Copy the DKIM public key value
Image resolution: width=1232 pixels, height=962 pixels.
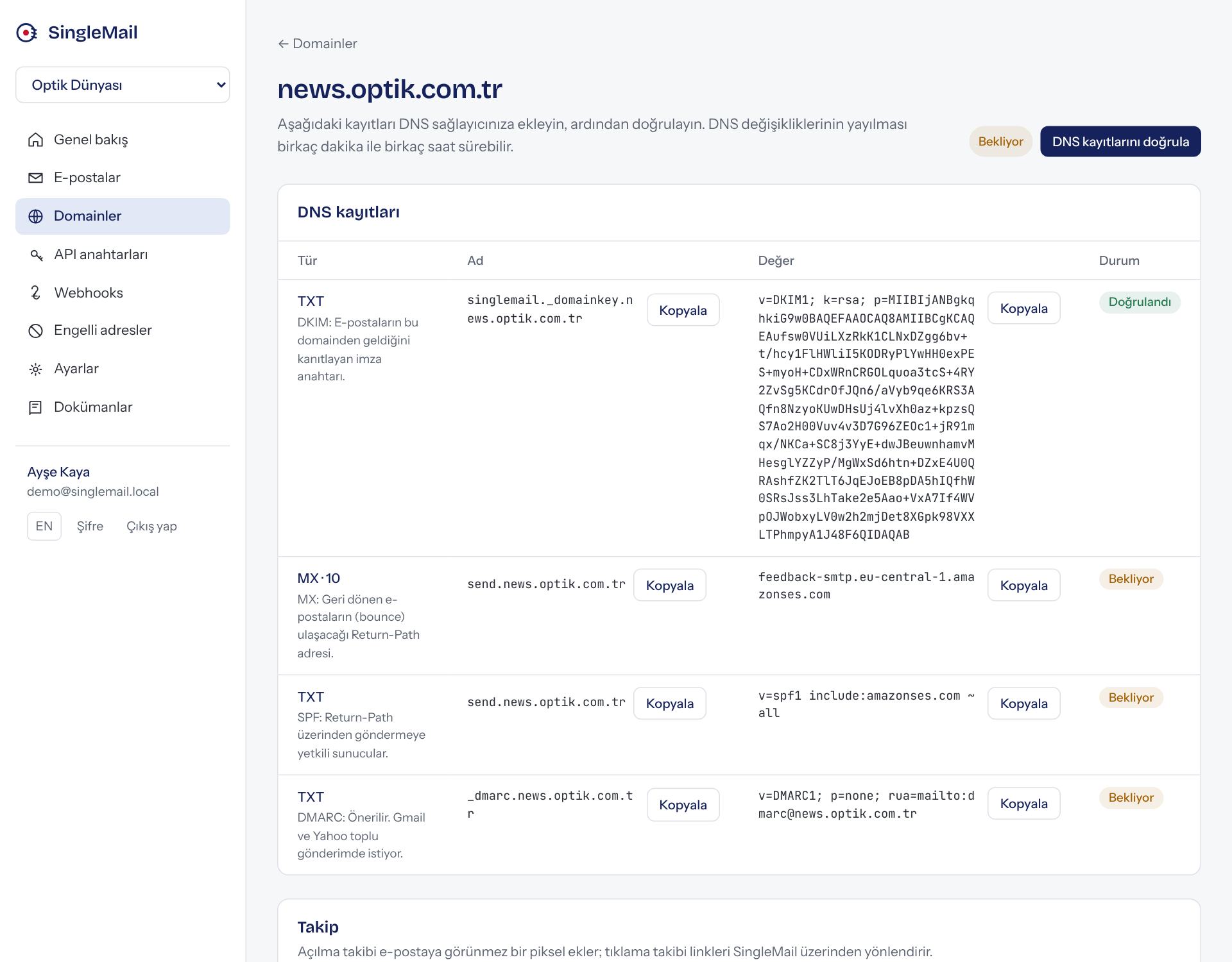pyautogui.click(x=1023, y=308)
